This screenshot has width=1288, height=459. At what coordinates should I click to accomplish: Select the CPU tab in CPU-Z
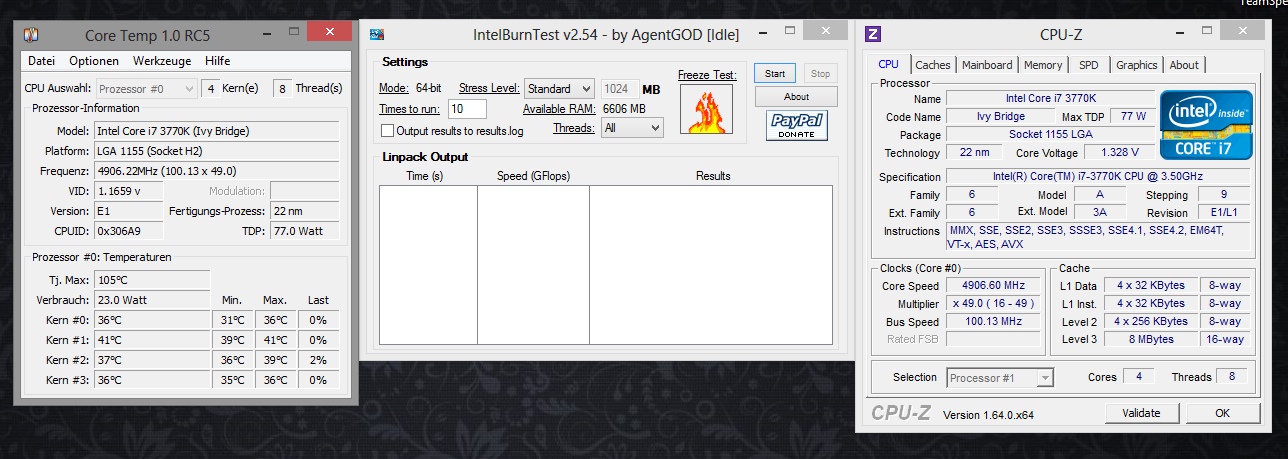(x=888, y=64)
